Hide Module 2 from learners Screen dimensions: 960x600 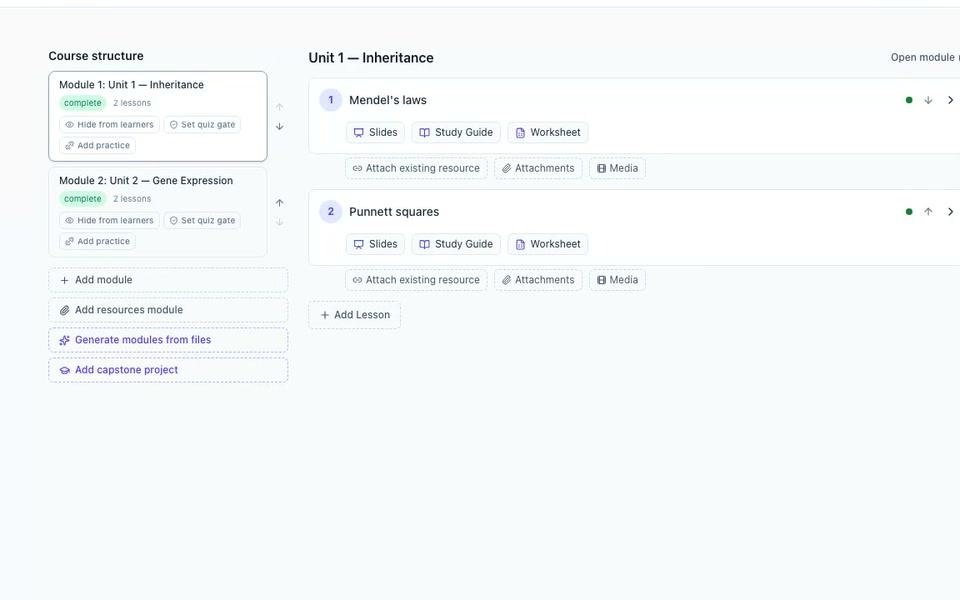[110, 220]
